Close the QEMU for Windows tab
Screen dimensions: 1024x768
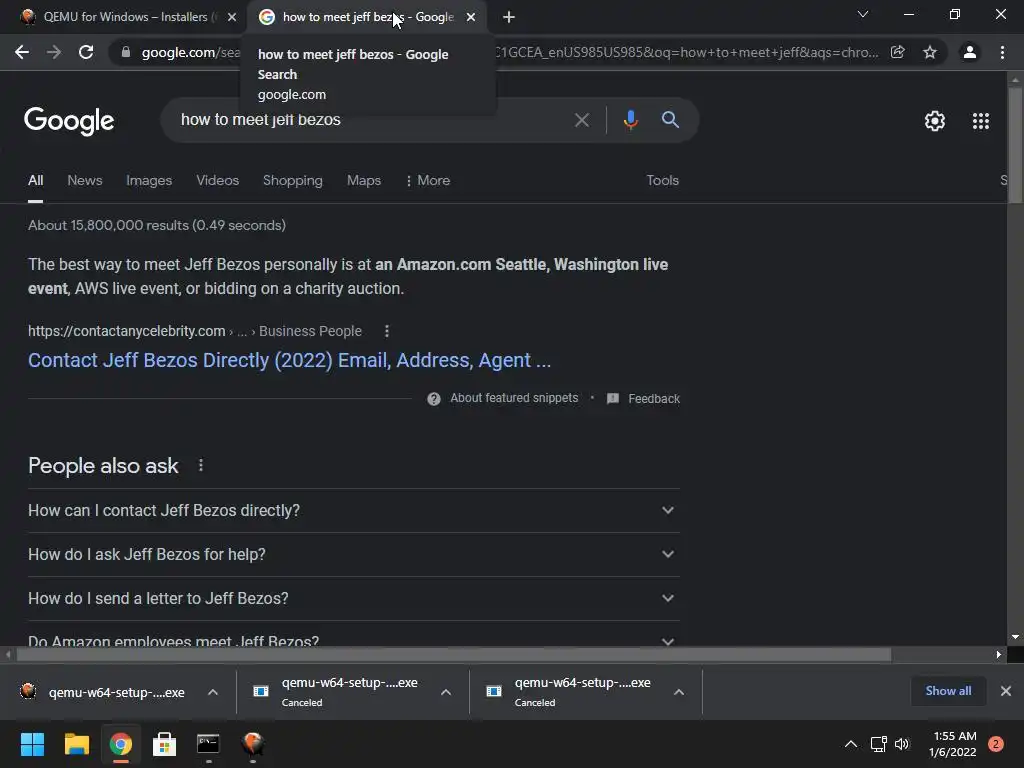pos(232,17)
